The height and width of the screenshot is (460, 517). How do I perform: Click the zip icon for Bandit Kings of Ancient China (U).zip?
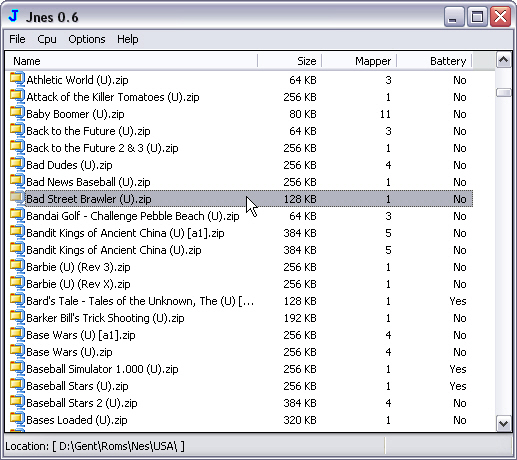point(17,249)
